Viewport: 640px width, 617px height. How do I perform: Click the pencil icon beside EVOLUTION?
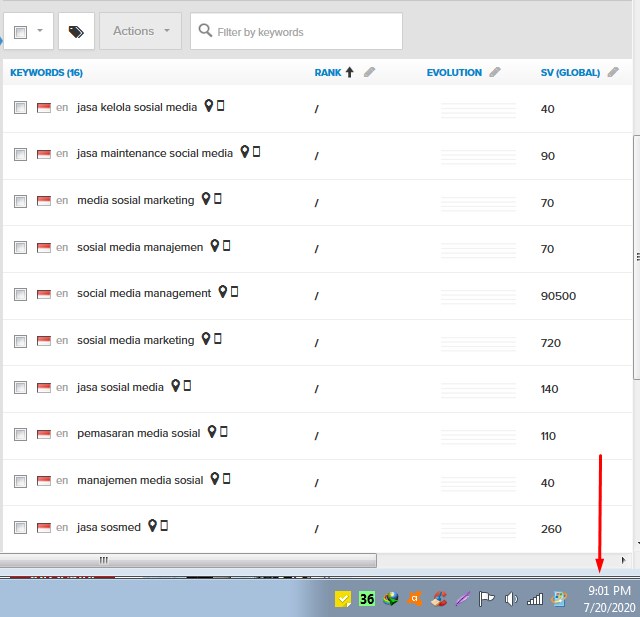click(495, 72)
